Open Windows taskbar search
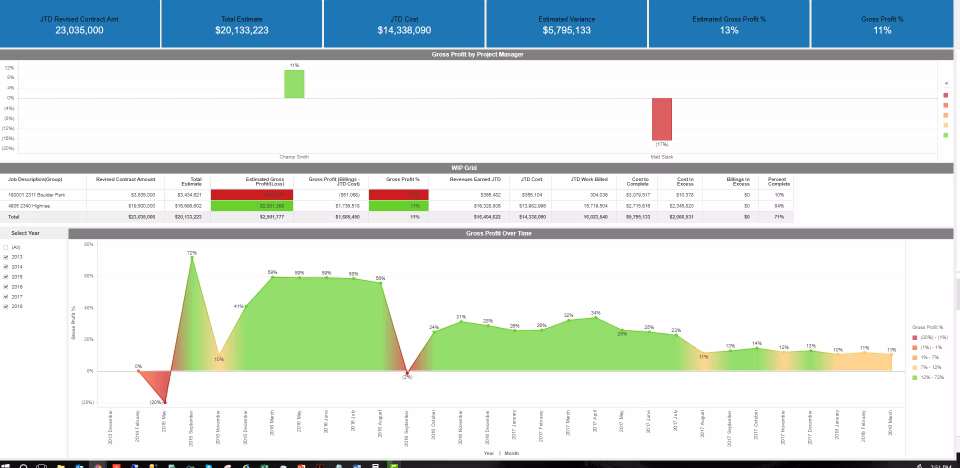Image resolution: width=960 pixels, height=468 pixels. tap(24, 466)
